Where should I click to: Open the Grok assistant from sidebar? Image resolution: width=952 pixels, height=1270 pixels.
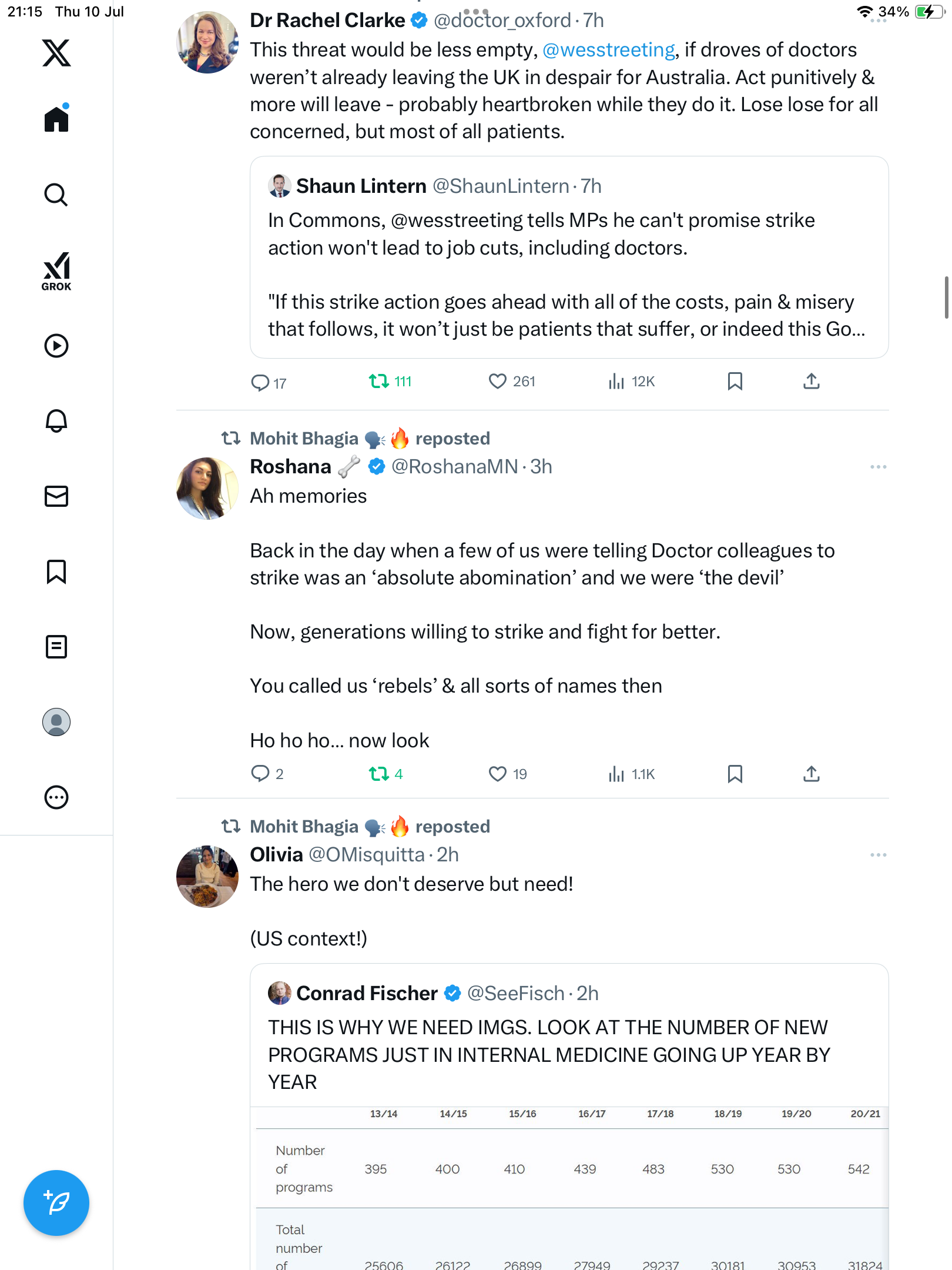click(56, 272)
